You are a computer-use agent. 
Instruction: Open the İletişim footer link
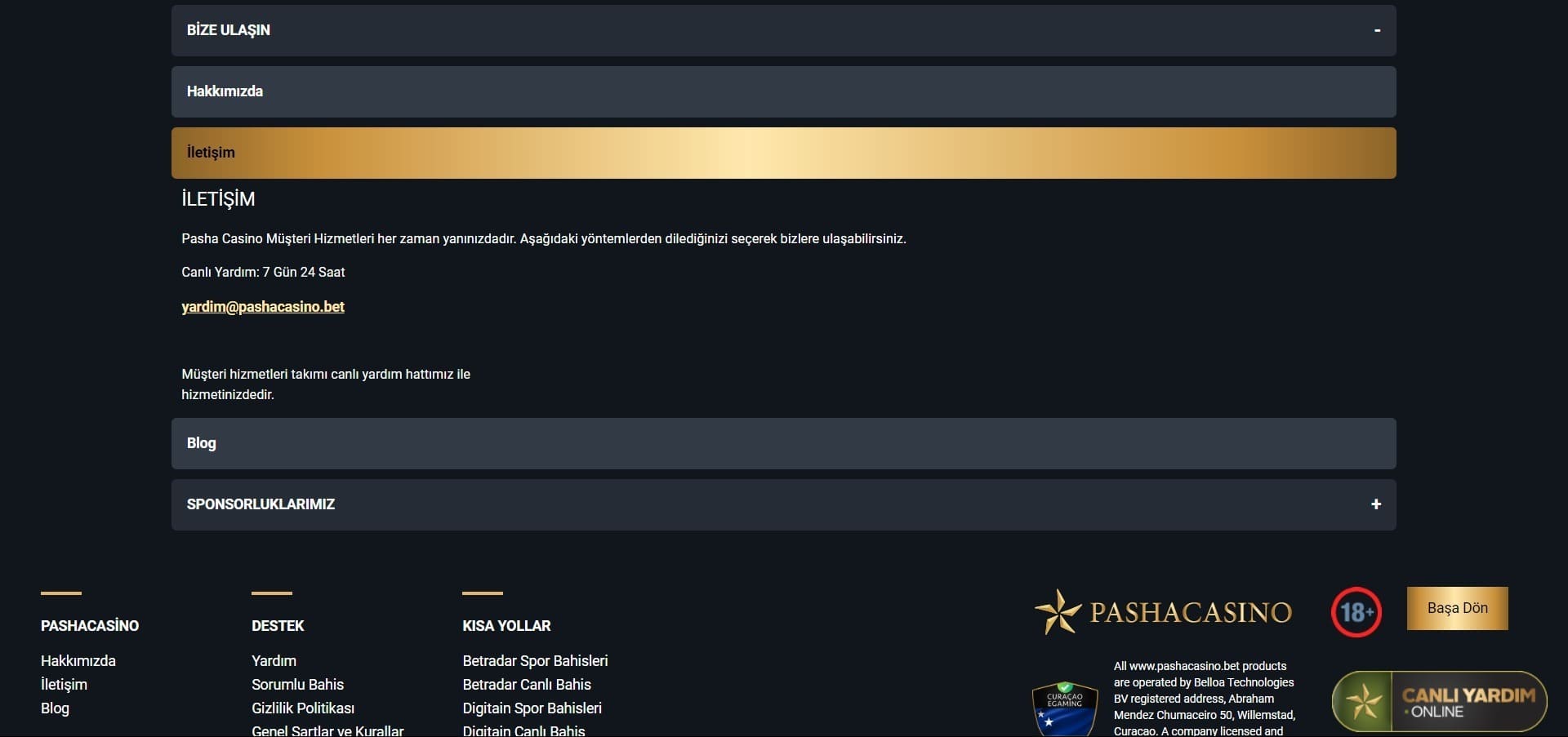click(x=64, y=685)
